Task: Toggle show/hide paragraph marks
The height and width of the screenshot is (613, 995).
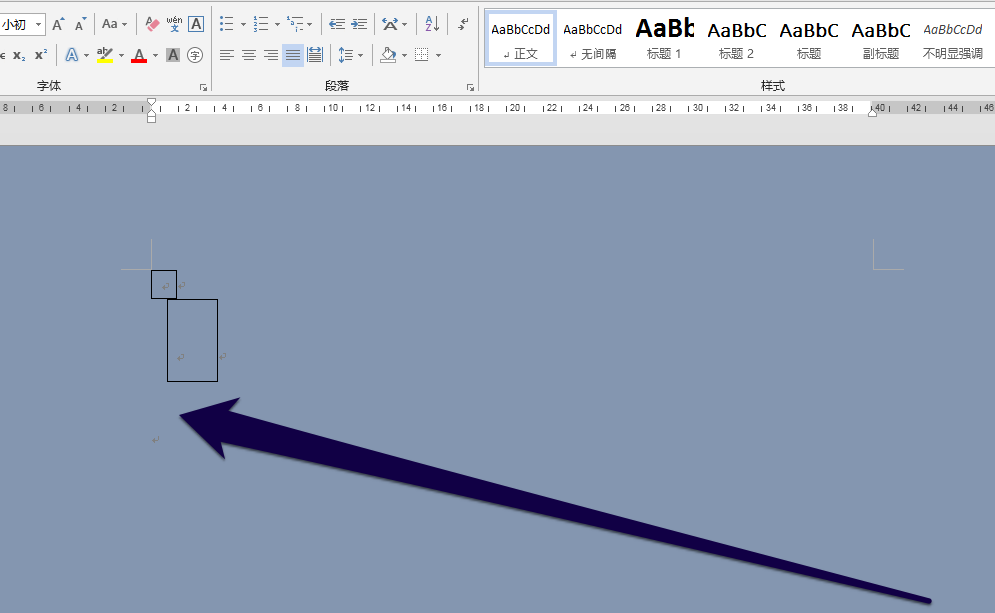Action: click(463, 25)
